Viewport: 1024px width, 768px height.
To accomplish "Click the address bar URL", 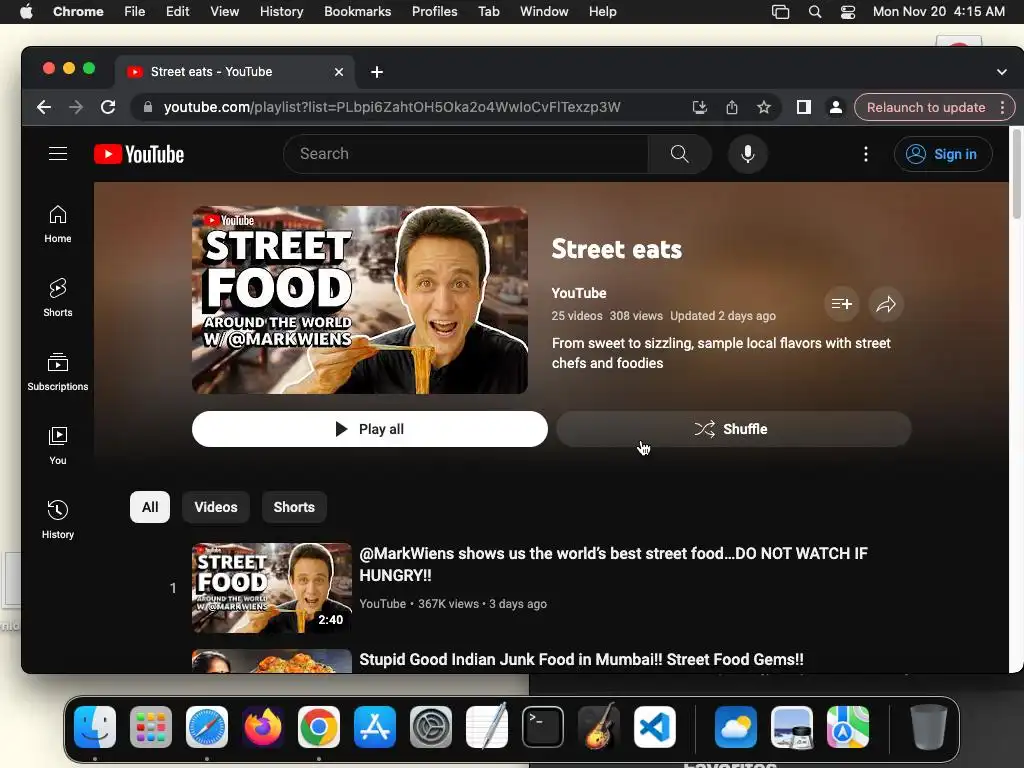I will point(392,107).
